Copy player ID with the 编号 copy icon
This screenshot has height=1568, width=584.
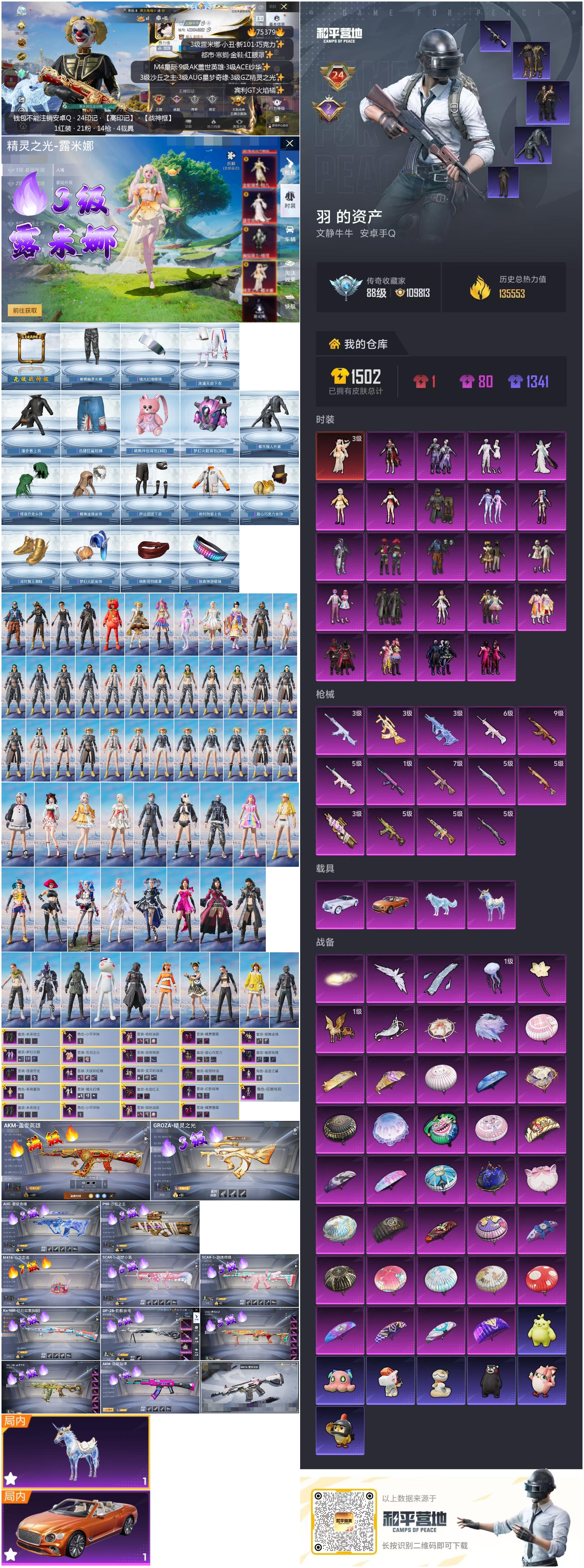(210, 29)
